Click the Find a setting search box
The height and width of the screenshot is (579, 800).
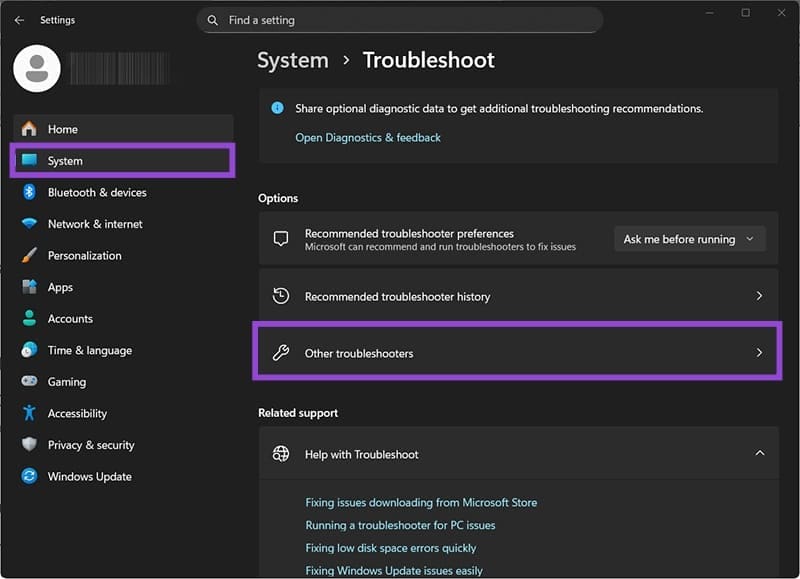point(400,19)
